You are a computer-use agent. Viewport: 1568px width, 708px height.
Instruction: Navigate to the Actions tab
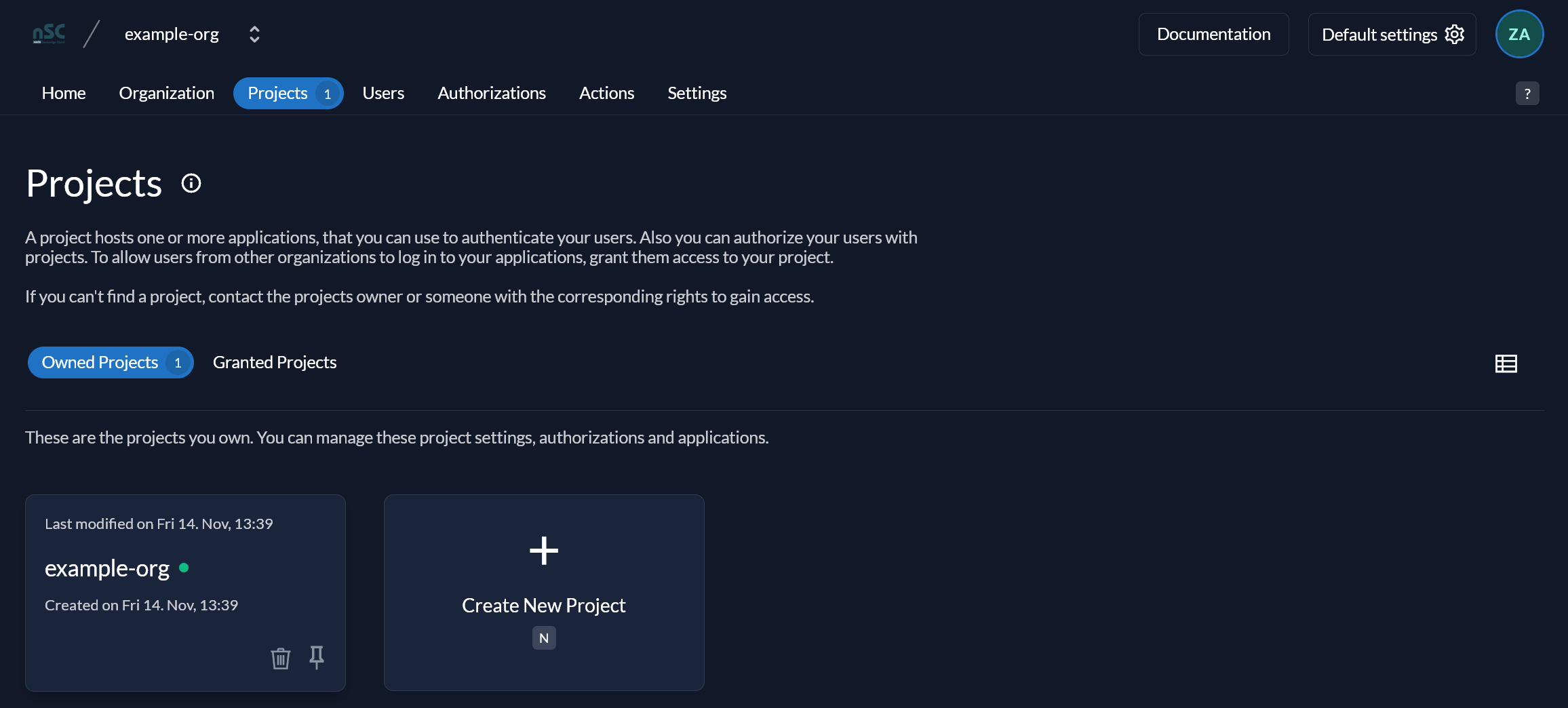[x=606, y=94]
